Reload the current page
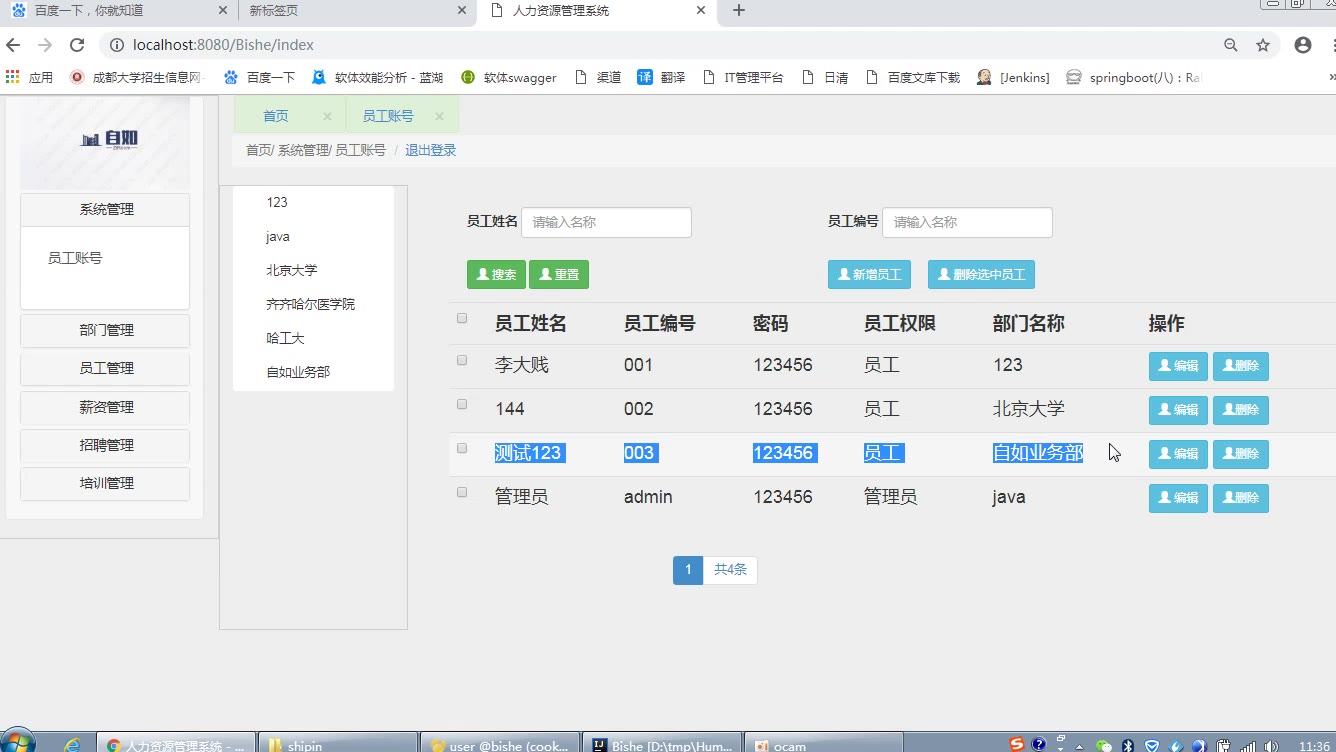Screen dimensions: 1336x752 pyautogui.click(x=77, y=45)
